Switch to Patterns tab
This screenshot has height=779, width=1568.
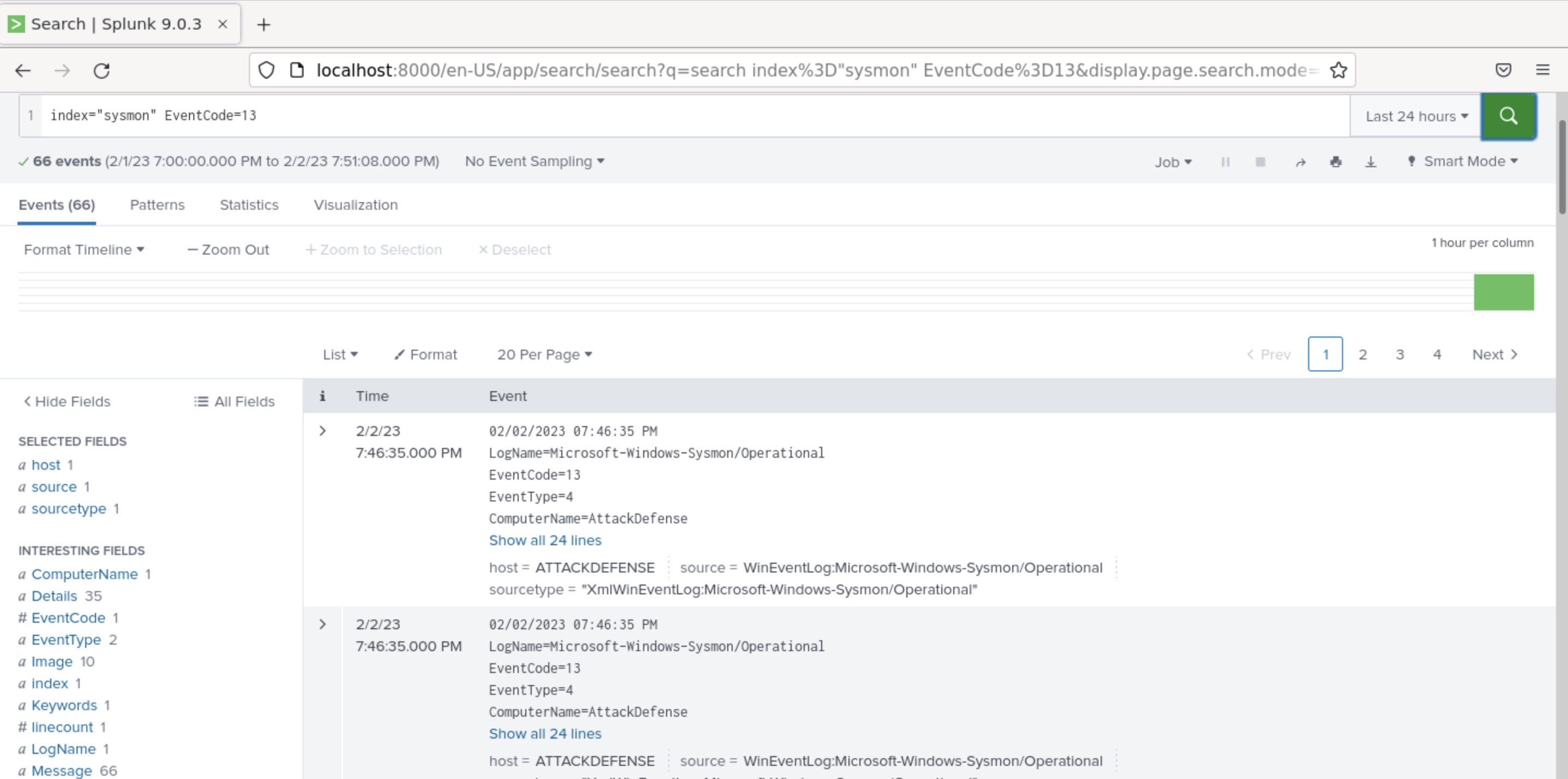[157, 205]
